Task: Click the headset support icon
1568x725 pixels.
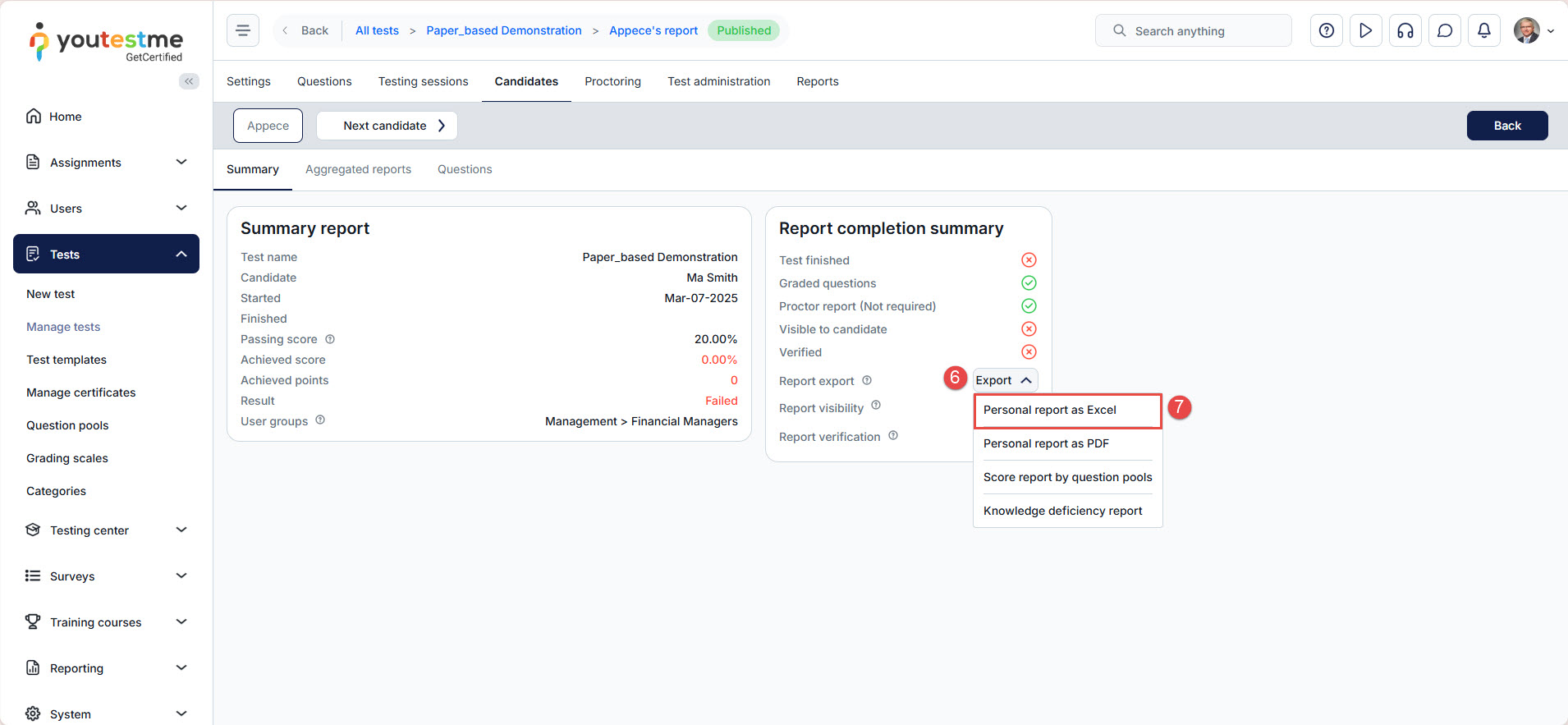Action: click(x=1405, y=30)
